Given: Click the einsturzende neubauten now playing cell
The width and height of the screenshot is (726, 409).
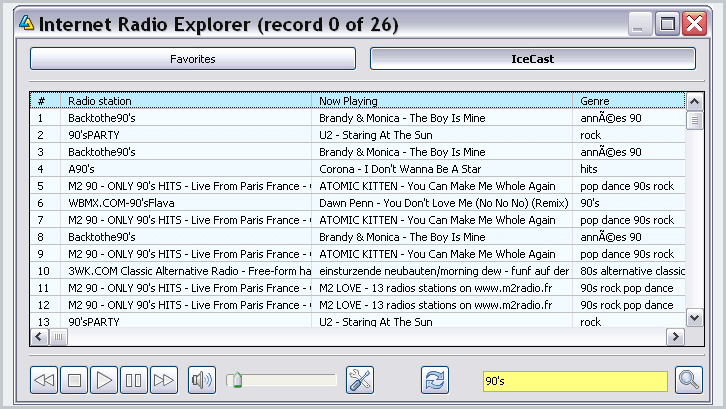Looking at the screenshot, I should (442, 271).
